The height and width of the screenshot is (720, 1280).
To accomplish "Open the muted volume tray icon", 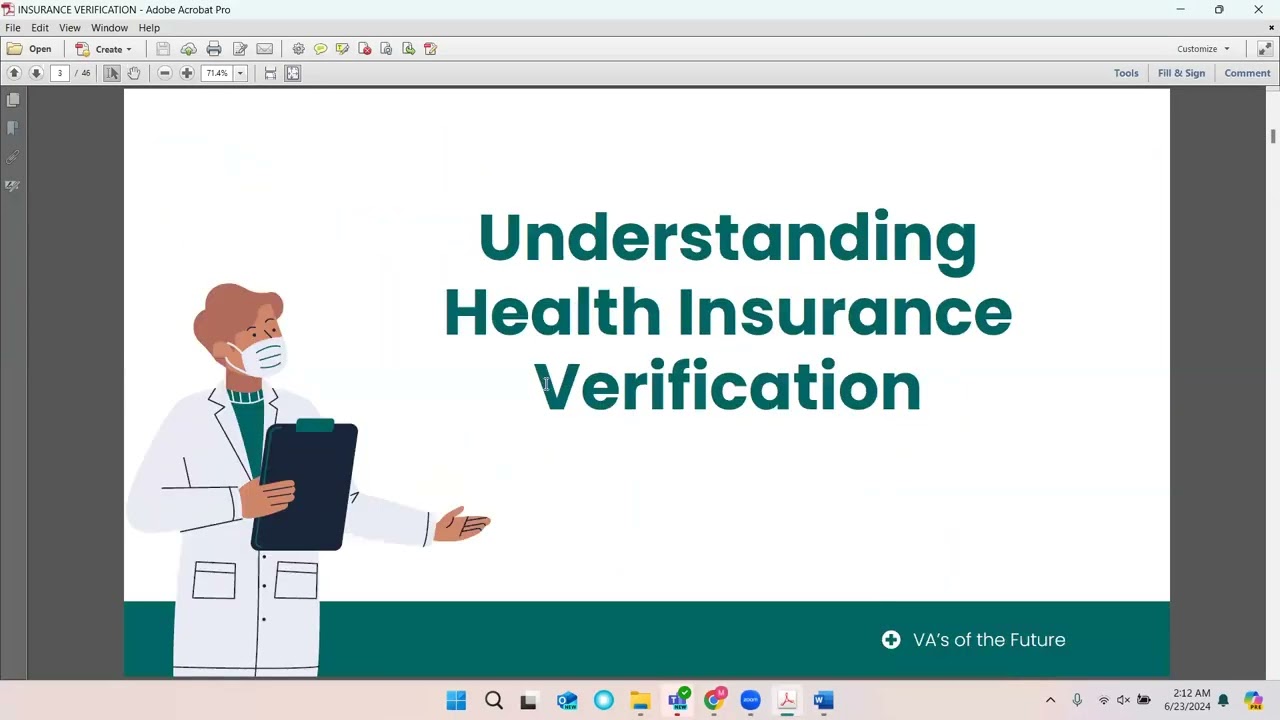I will tap(1123, 700).
